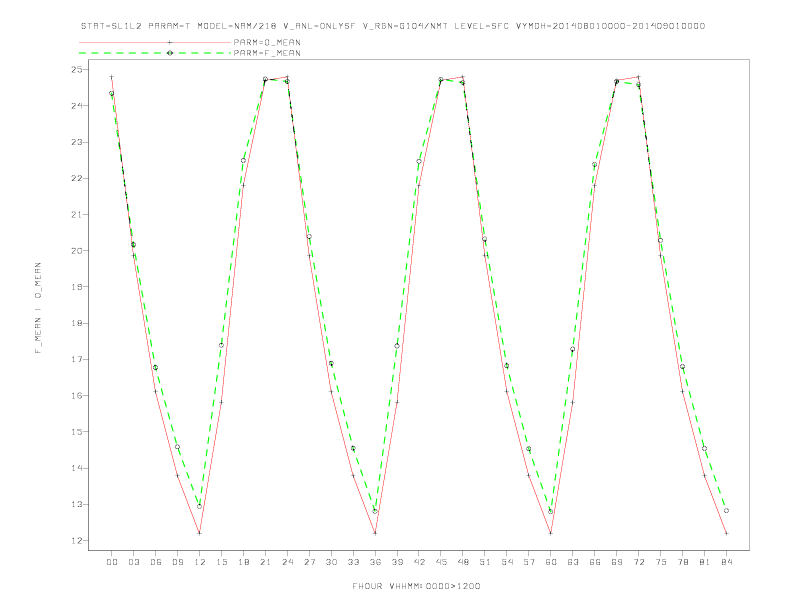Click x-axis forecast hour label 03

(x=133, y=562)
